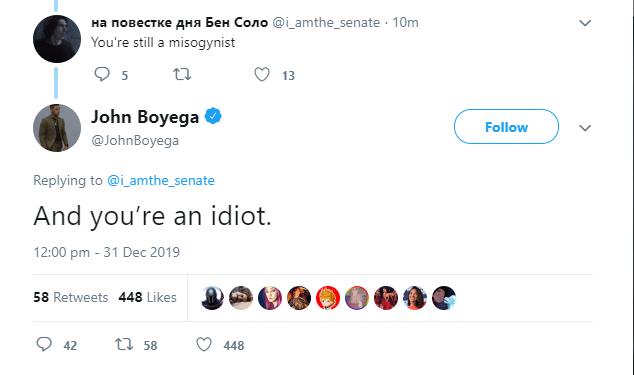Reply to John Boyega's tweet

pos(44,344)
